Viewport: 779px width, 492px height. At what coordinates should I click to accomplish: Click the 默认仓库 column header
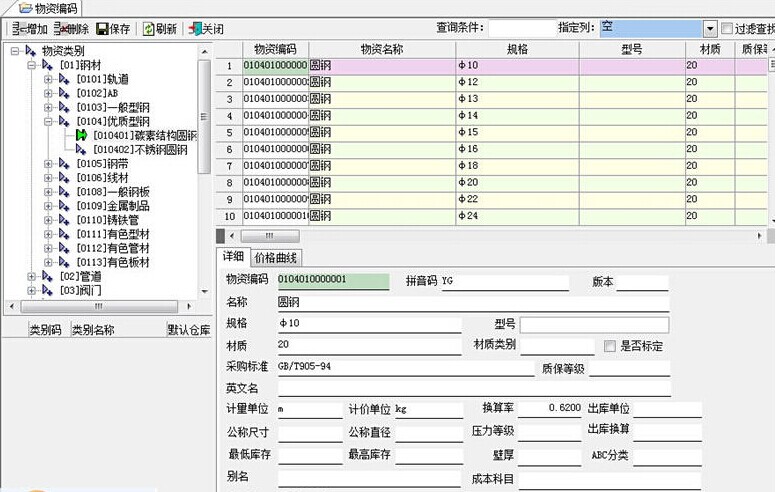click(189, 329)
